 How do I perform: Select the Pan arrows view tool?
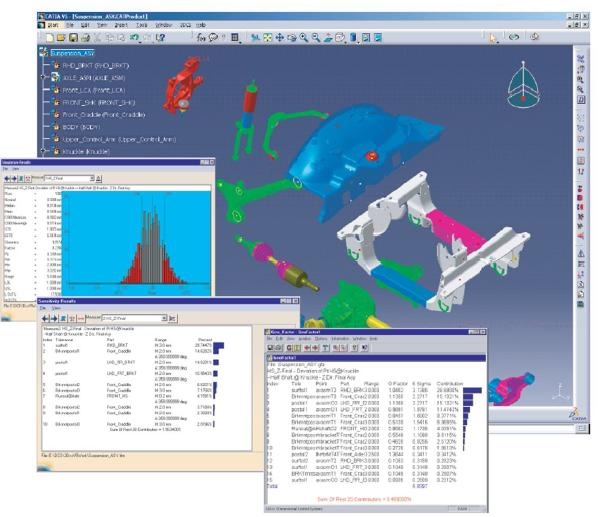click(280, 37)
